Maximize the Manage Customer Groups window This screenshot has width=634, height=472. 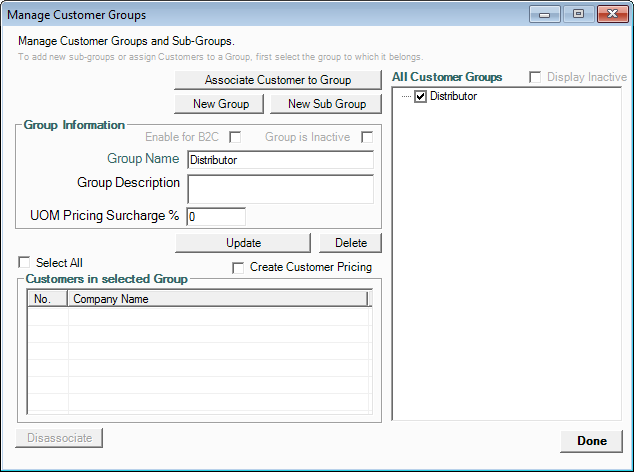578,15
